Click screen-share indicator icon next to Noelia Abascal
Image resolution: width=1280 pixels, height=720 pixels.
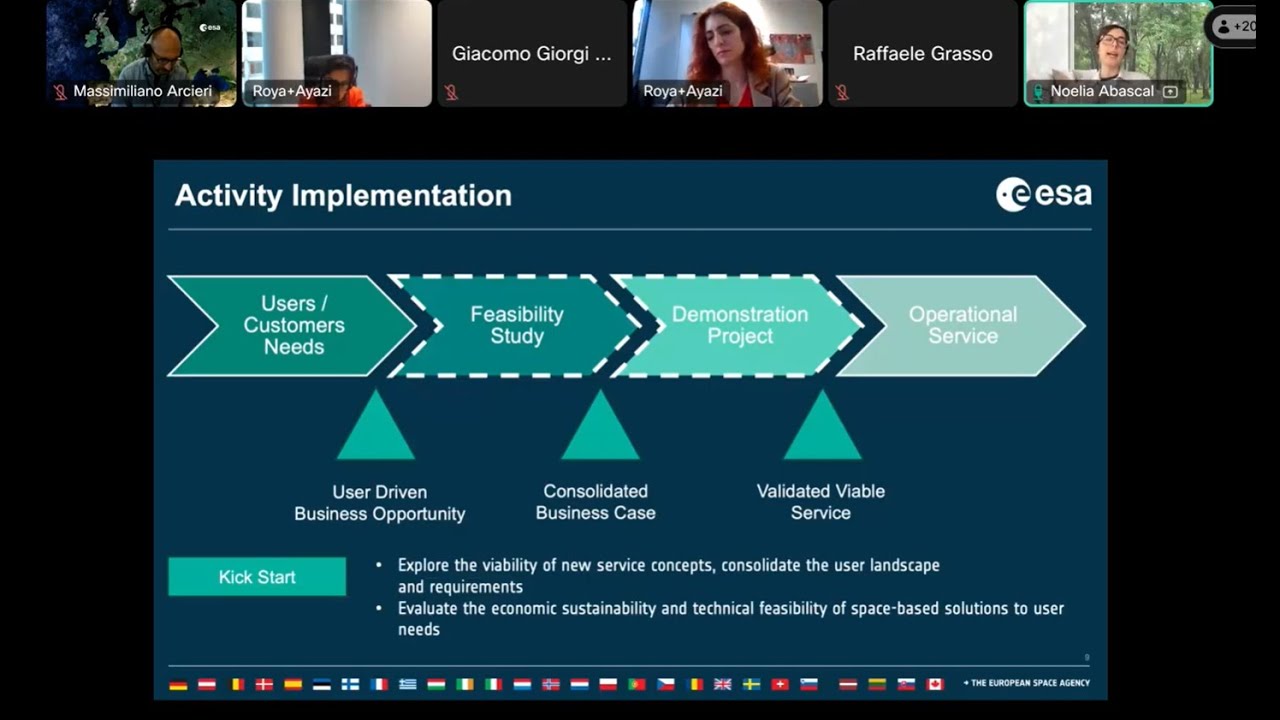coord(1170,92)
